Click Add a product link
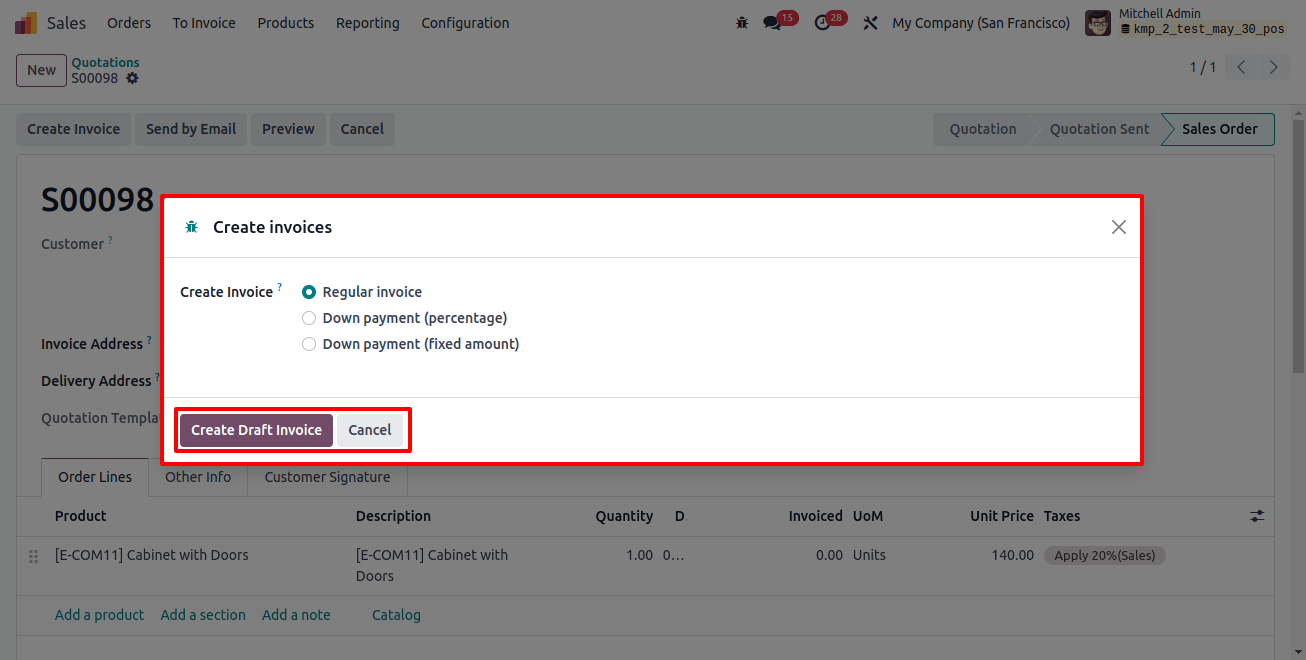 [99, 615]
